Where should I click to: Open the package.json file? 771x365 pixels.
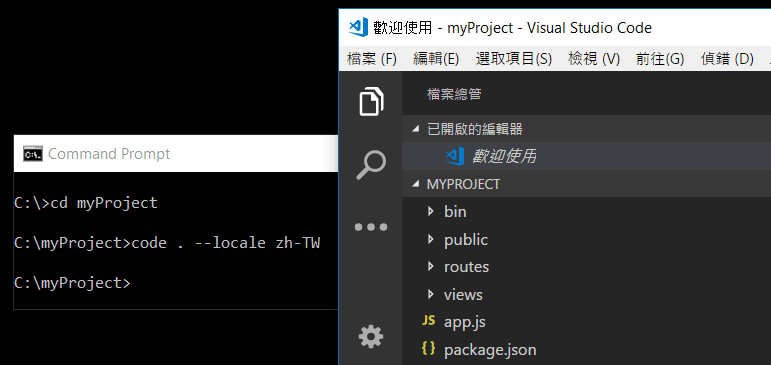[490, 350]
